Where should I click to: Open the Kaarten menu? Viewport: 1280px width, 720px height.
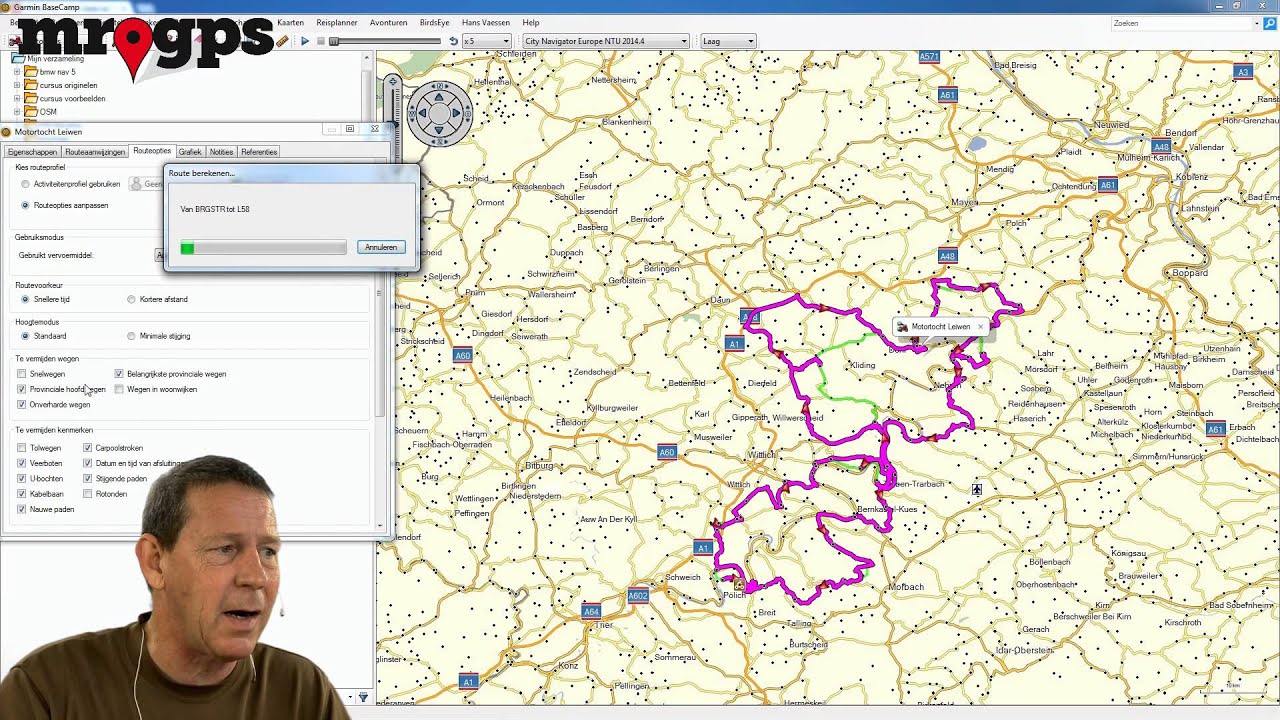coord(290,22)
